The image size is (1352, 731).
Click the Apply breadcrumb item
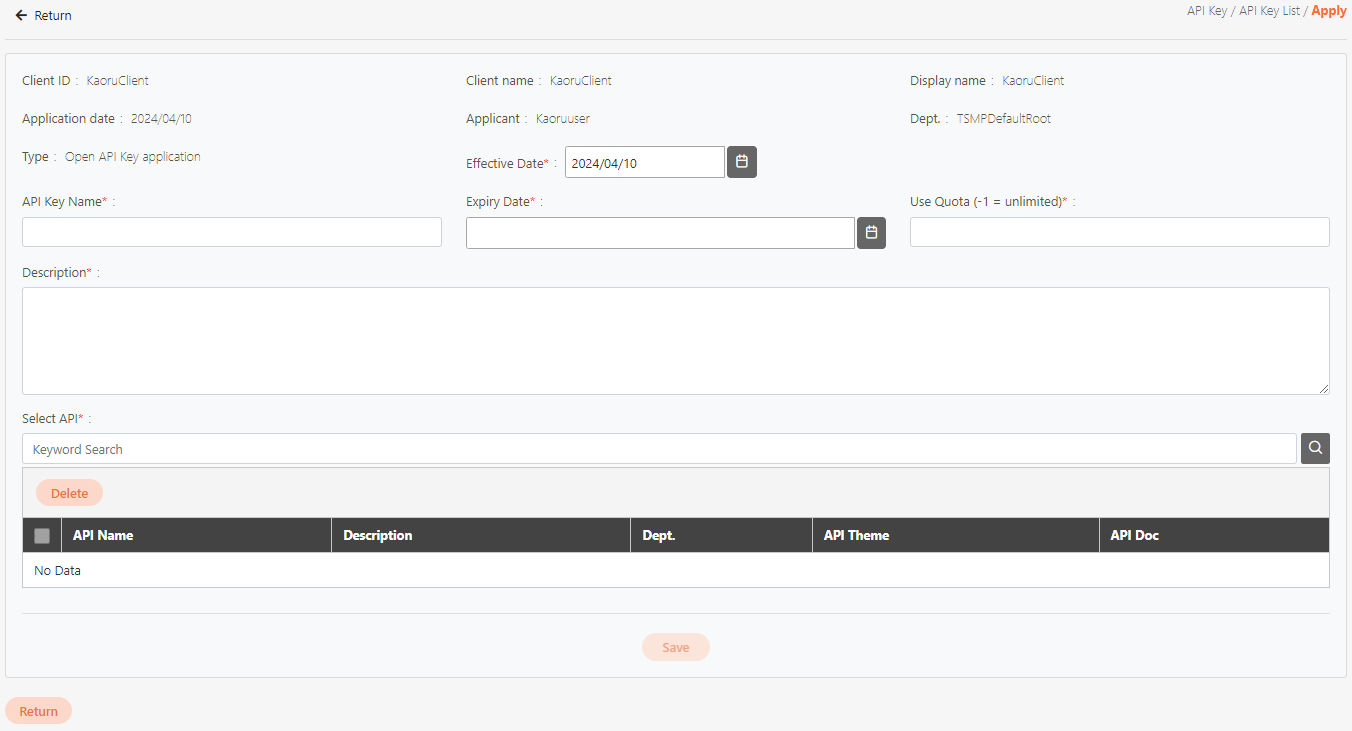(1329, 11)
